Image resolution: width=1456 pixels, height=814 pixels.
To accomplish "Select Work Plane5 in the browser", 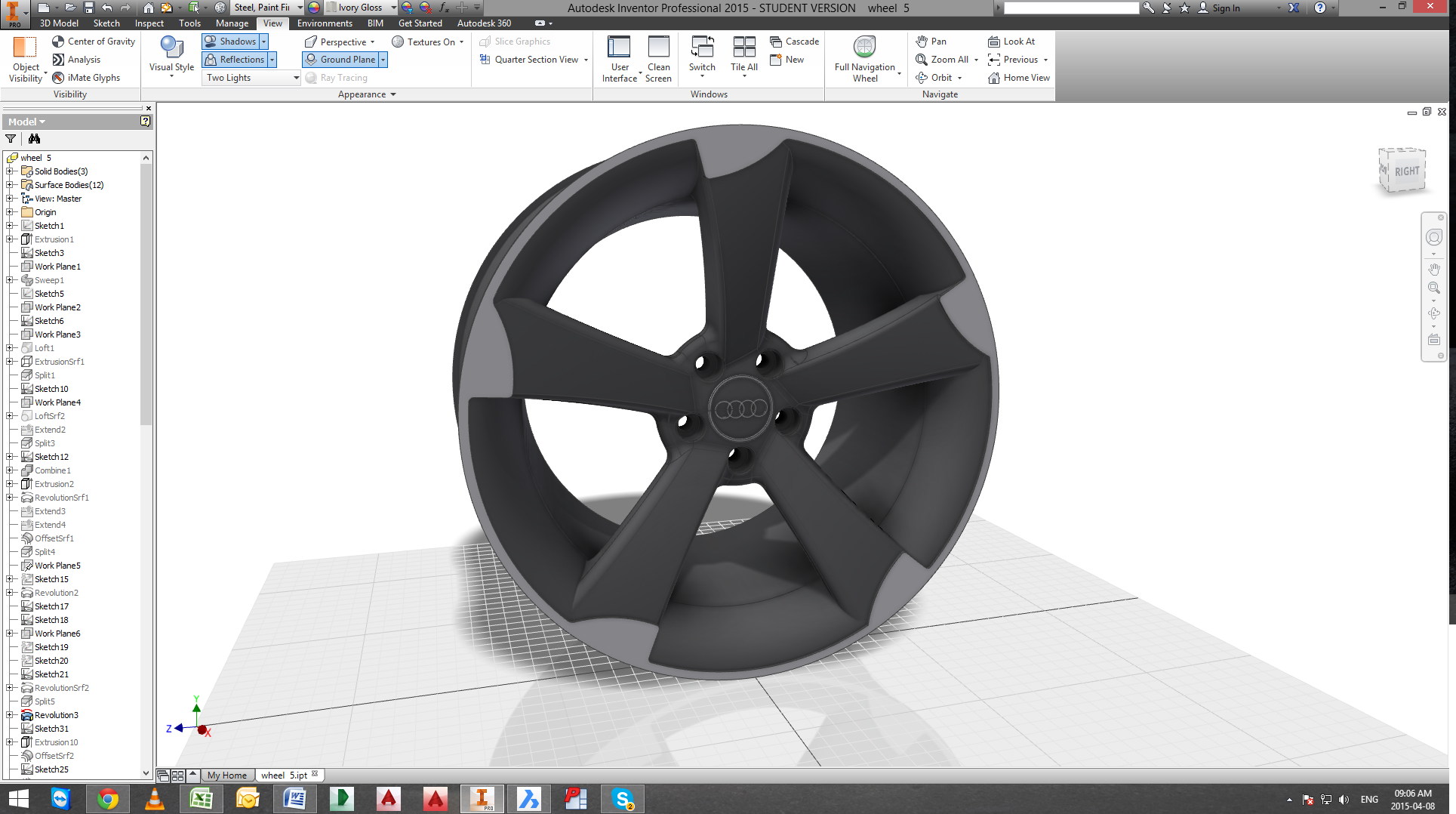I will [x=57, y=566].
